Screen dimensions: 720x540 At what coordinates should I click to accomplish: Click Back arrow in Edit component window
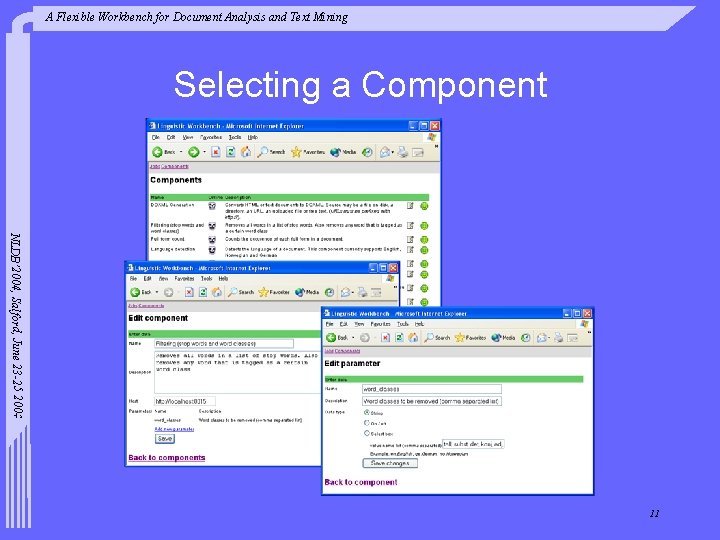pos(135,292)
